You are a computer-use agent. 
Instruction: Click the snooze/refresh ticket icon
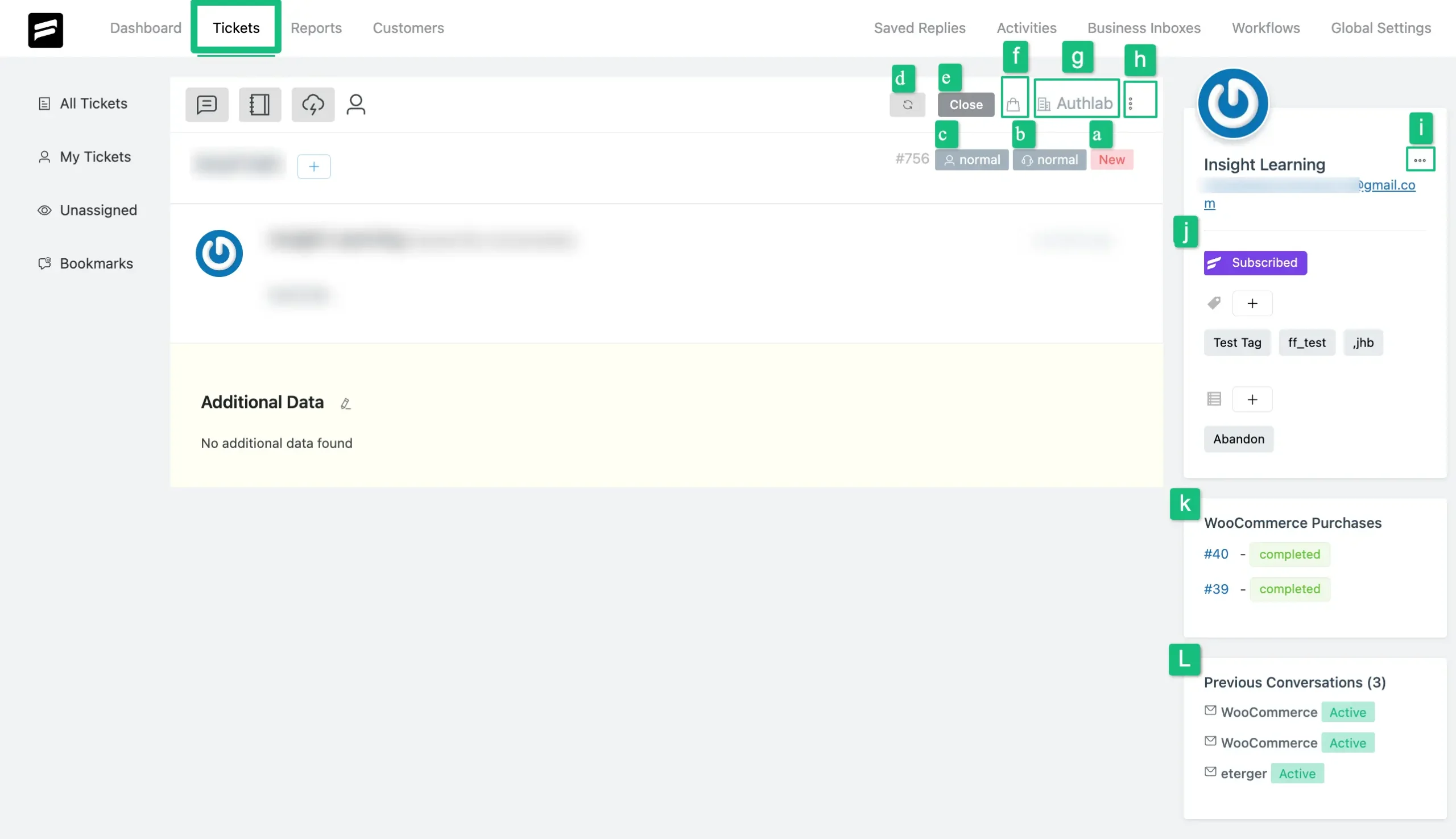[907, 104]
